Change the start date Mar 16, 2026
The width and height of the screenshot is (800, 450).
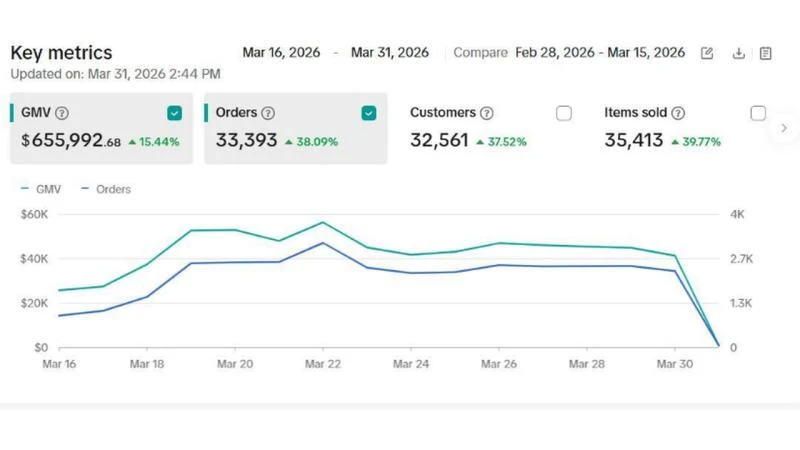click(x=281, y=53)
